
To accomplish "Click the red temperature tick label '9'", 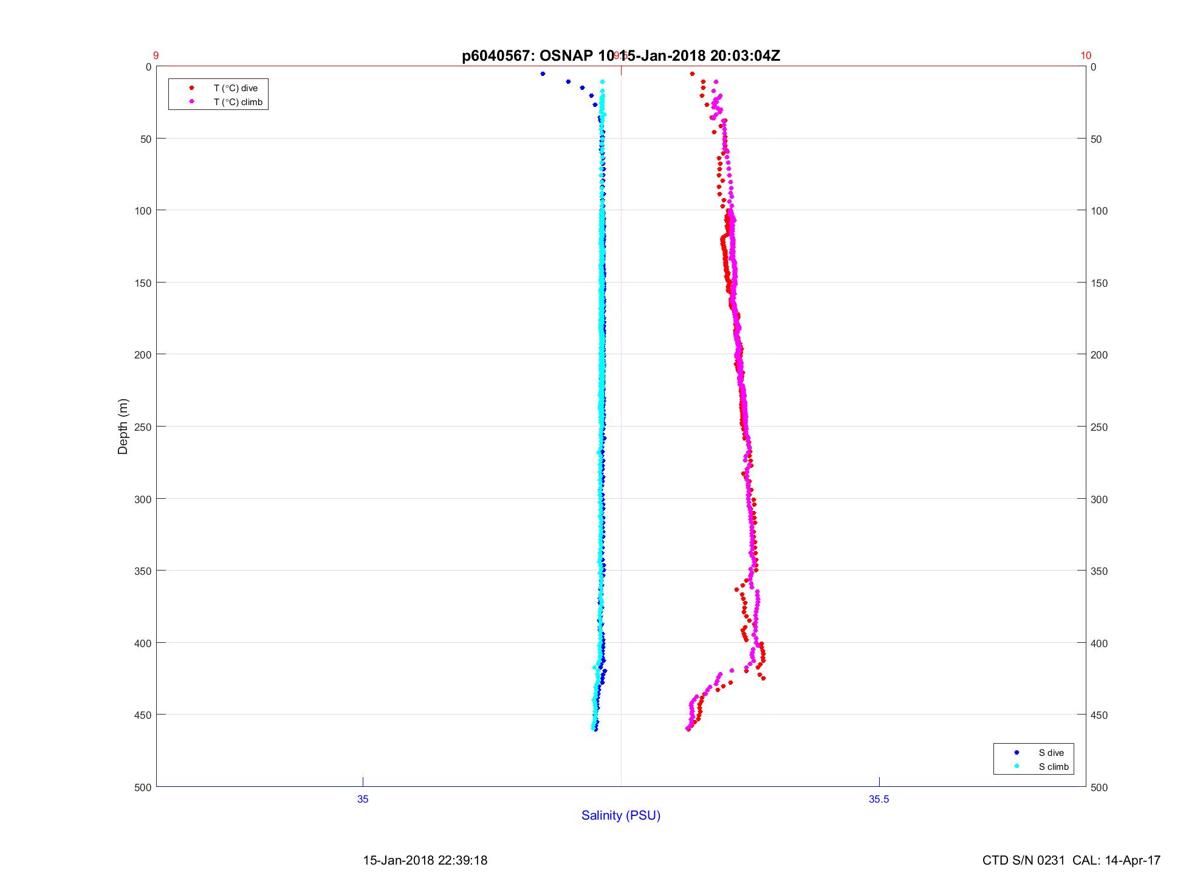I will point(155,55).
